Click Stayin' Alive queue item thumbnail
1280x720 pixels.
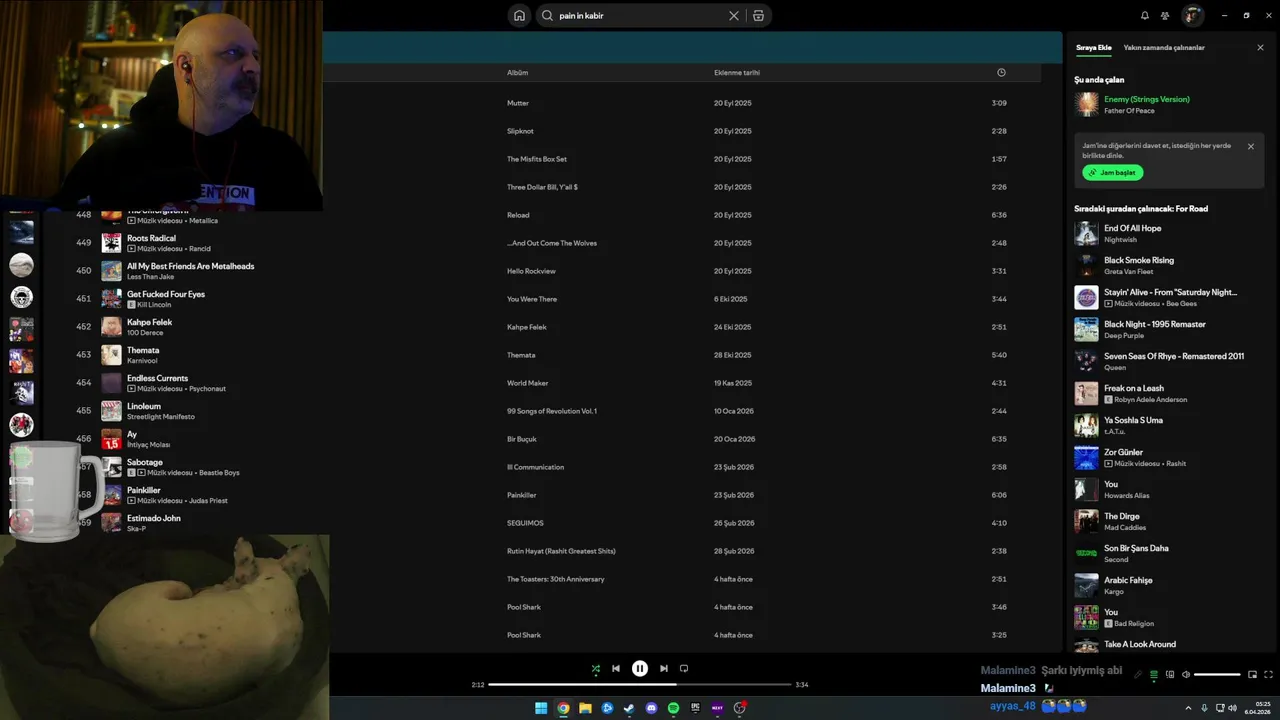pyautogui.click(x=1086, y=297)
